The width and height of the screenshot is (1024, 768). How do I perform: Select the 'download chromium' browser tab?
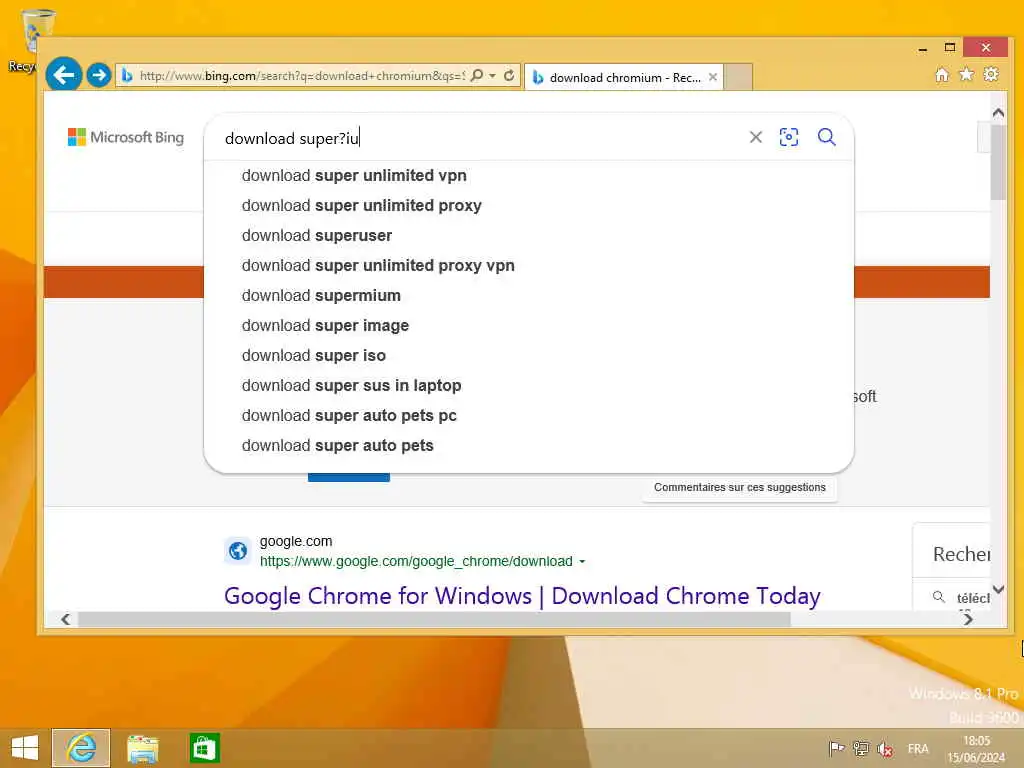click(624, 77)
